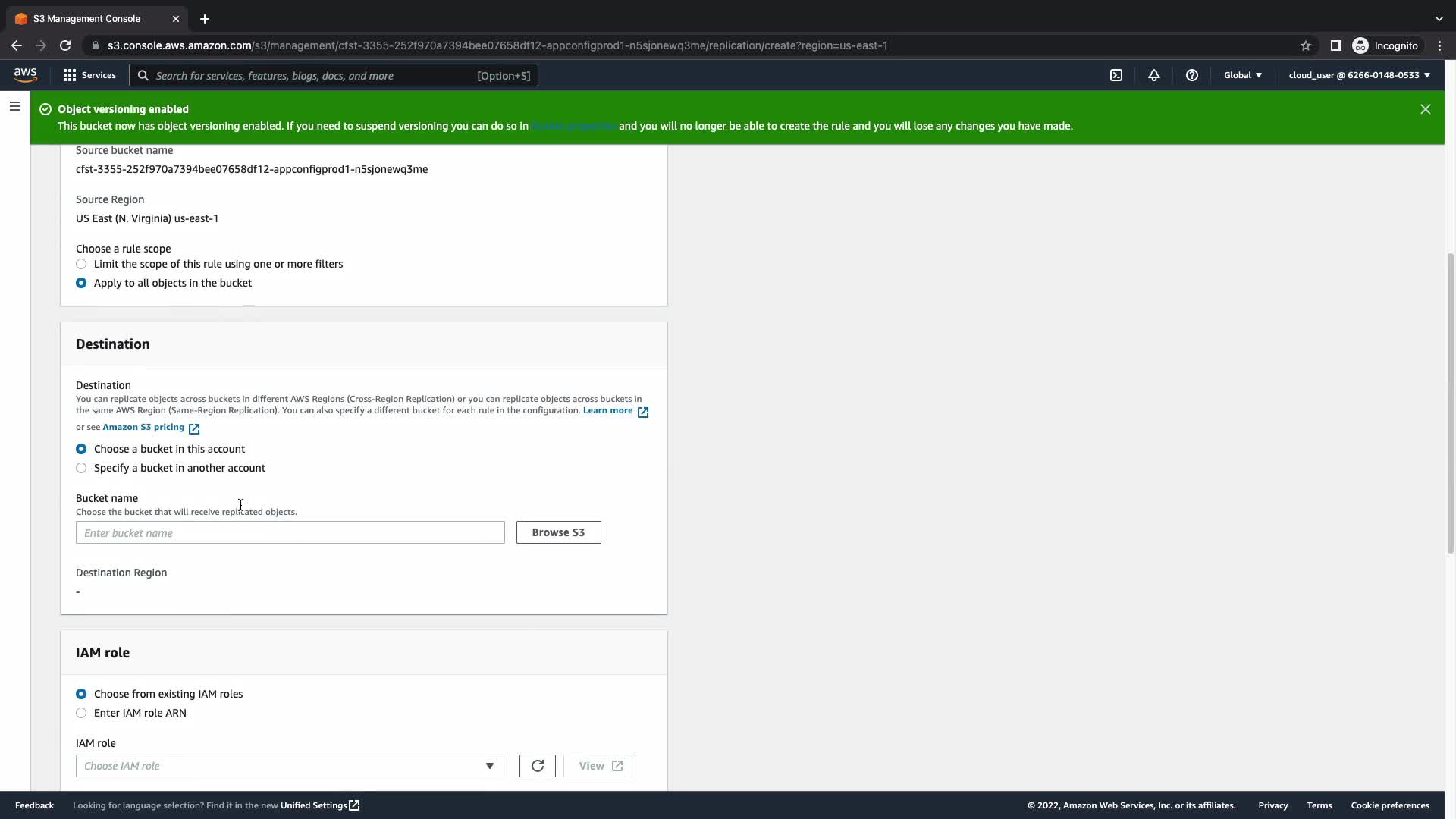
Task: Click the Enter bucket name field
Action: (x=290, y=532)
